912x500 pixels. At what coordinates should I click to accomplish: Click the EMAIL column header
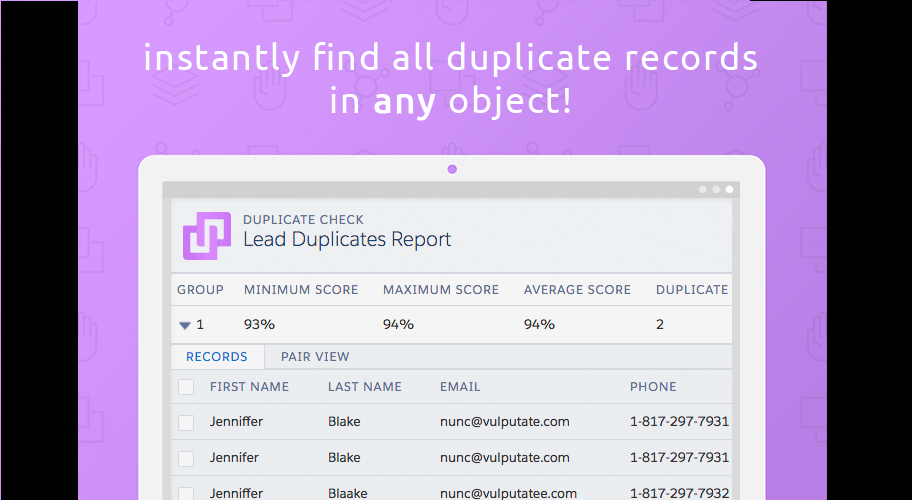click(x=460, y=387)
